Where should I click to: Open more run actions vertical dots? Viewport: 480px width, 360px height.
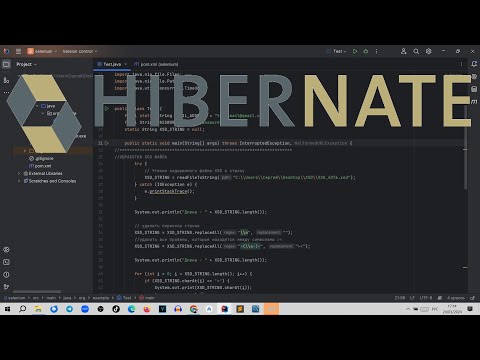[376, 51]
